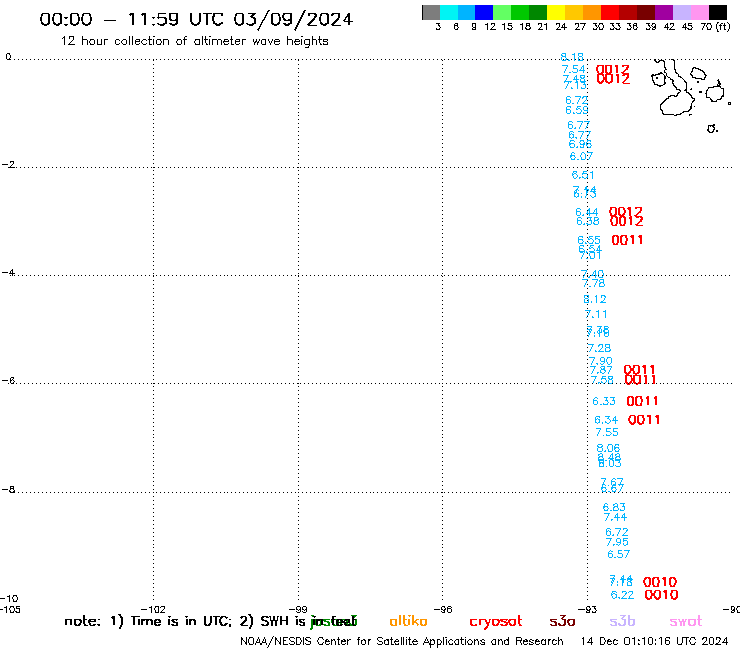The width and height of the screenshot is (740, 650).
Task: Pick the bright red legend color swatch
Action: tap(610, 12)
